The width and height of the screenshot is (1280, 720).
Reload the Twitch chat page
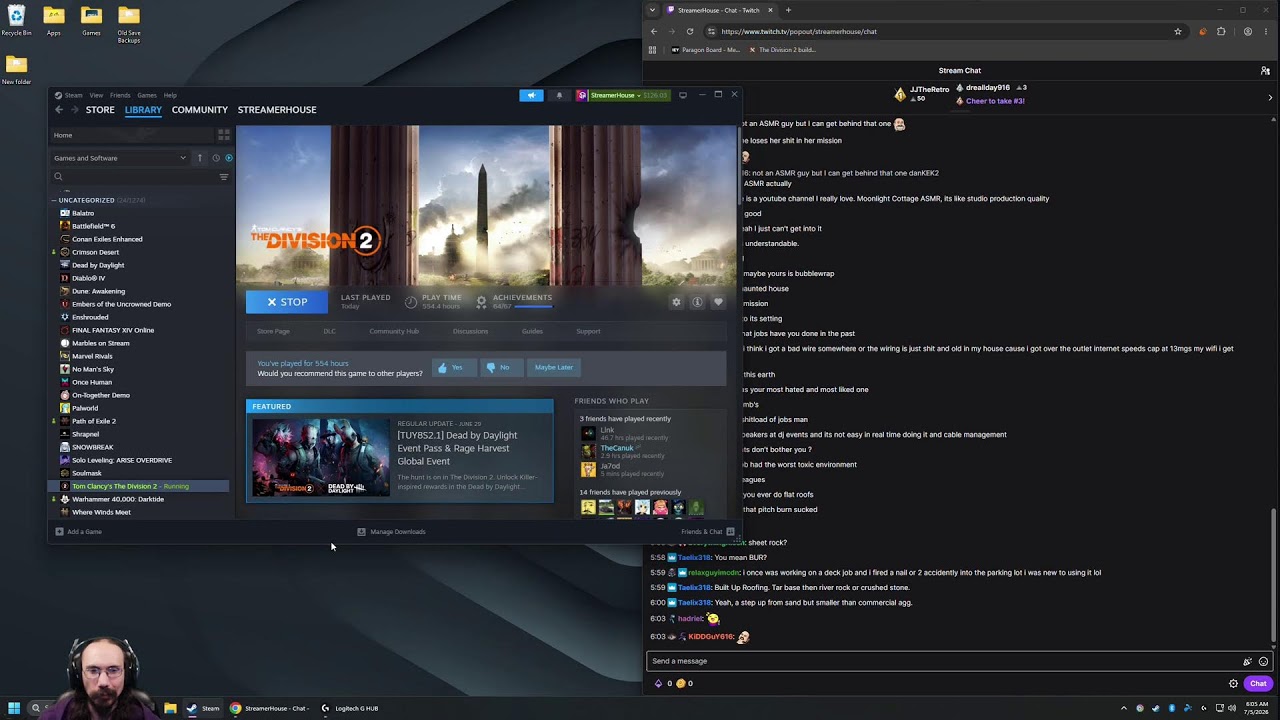(x=690, y=31)
